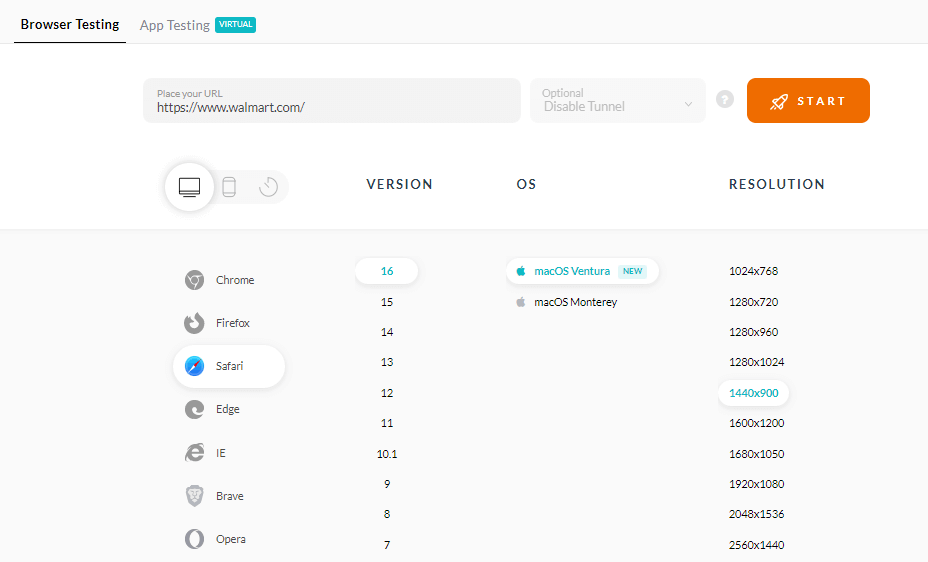Select the Internet Explorer icon
The image size is (928, 562).
195,453
